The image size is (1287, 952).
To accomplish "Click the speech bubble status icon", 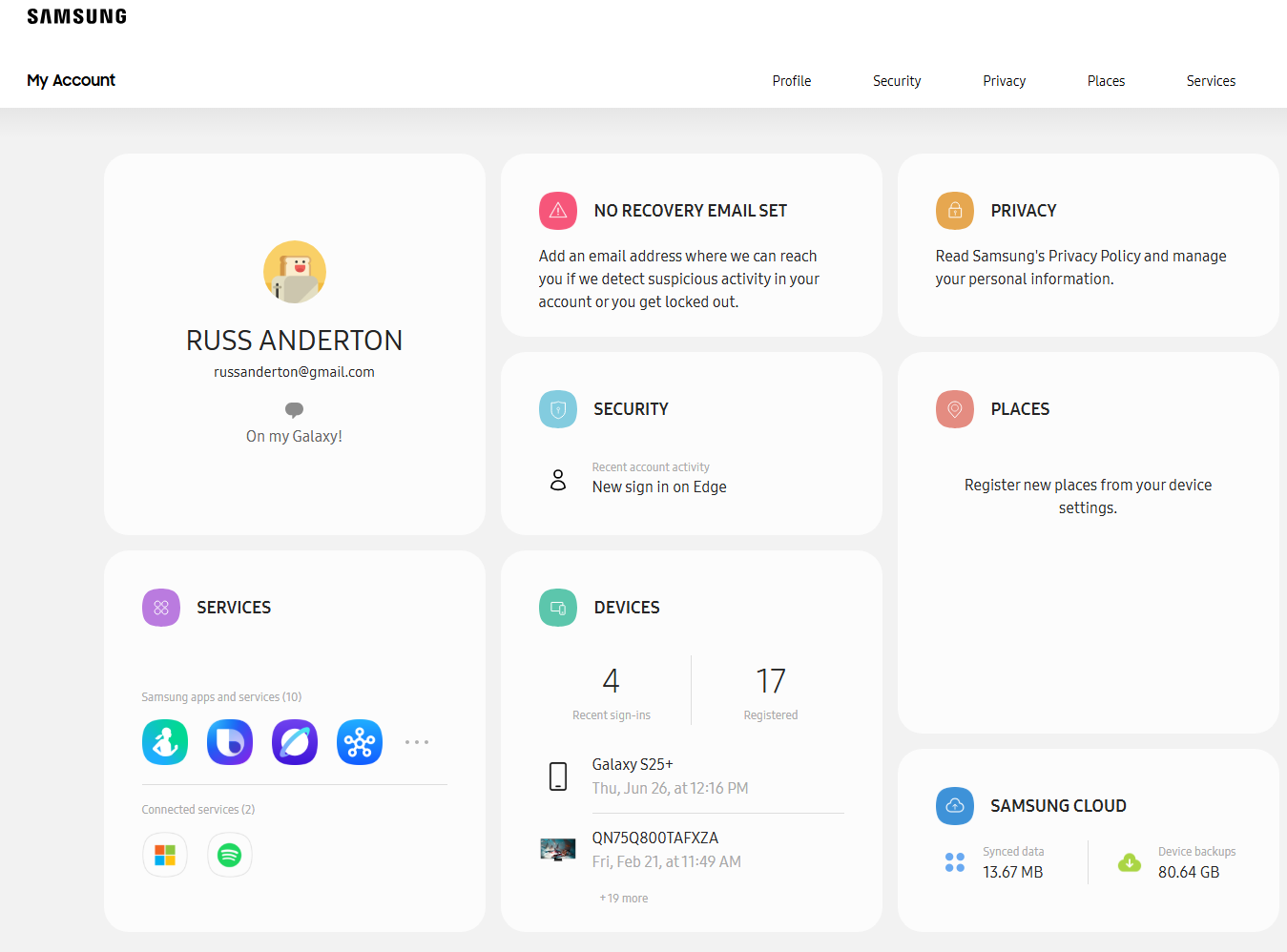I will (294, 409).
